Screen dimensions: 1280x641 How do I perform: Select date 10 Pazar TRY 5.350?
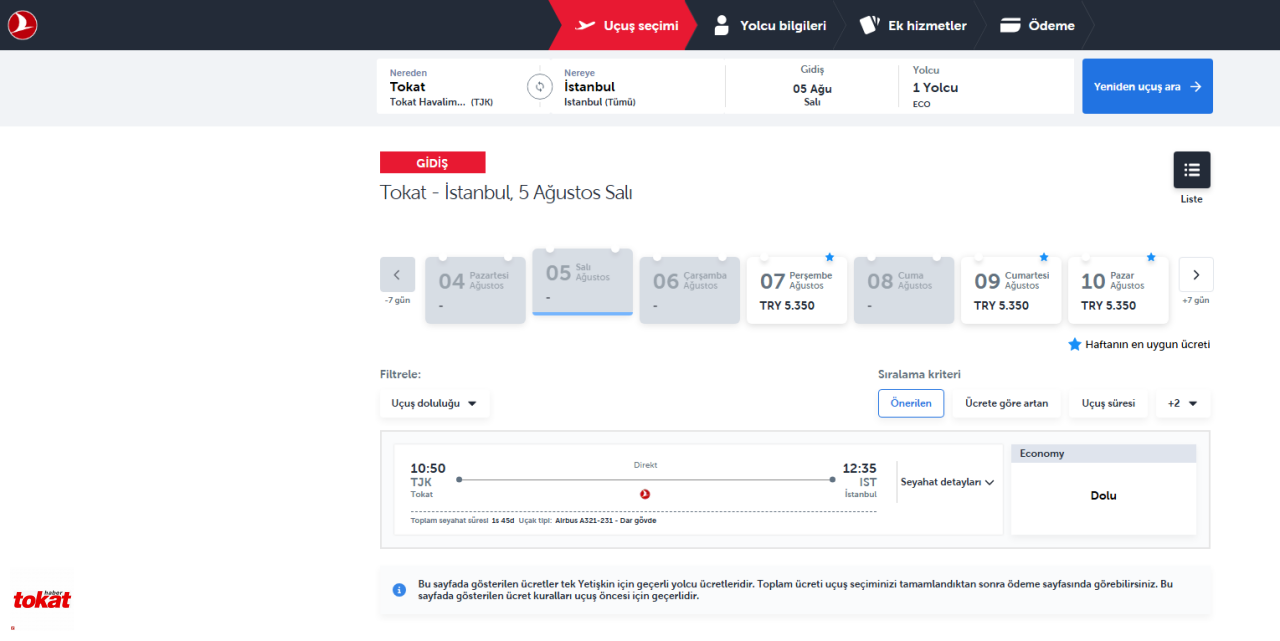click(x=1118, y=290)
